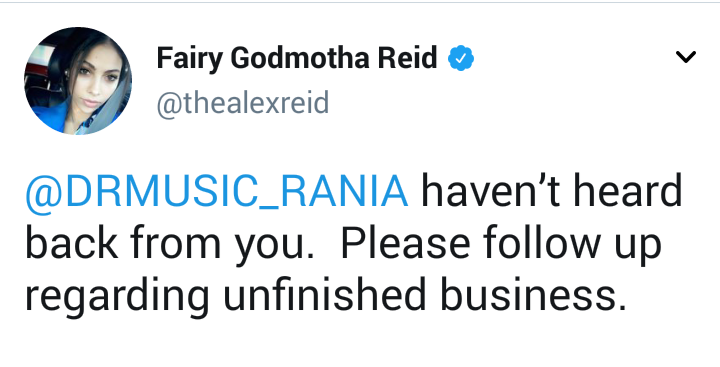Click the phrase 'back from you.' in tweet
The height and width of the screenshot is (367, 720).
[170, 243]
